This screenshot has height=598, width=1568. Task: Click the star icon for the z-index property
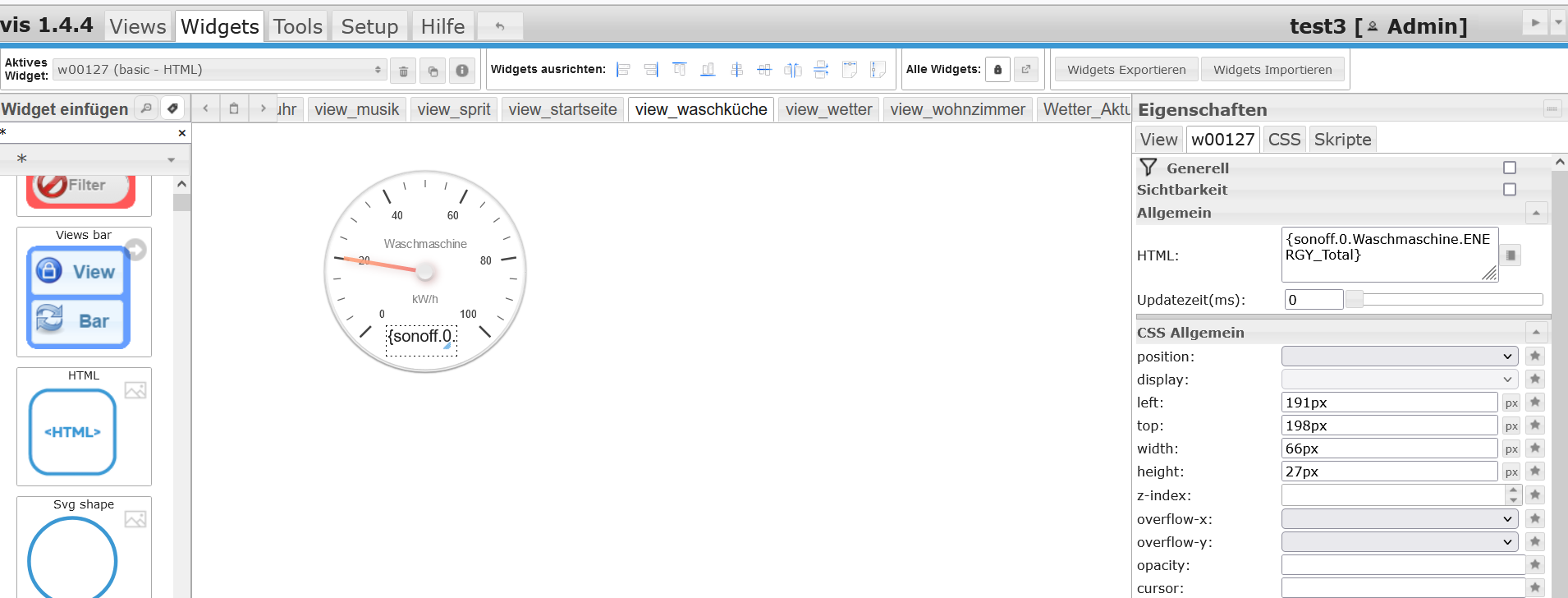click(x=1535, y=494)
